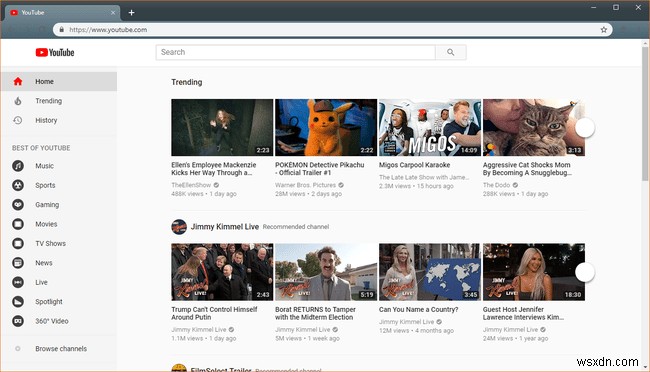Viewport: 650px width, 372px height.
Task: Open Gaming in Best of YouTube
Action: click(59, 204)
